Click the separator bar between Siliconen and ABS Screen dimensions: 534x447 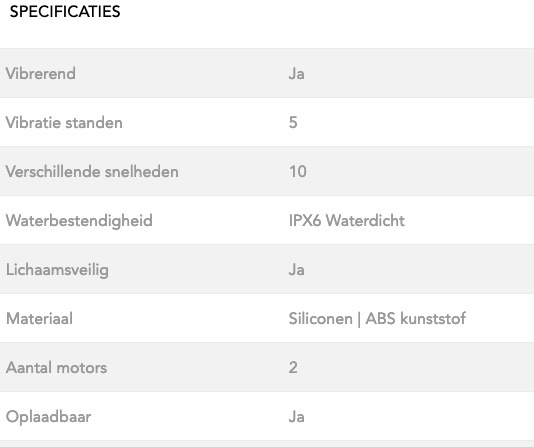[359, 320]
